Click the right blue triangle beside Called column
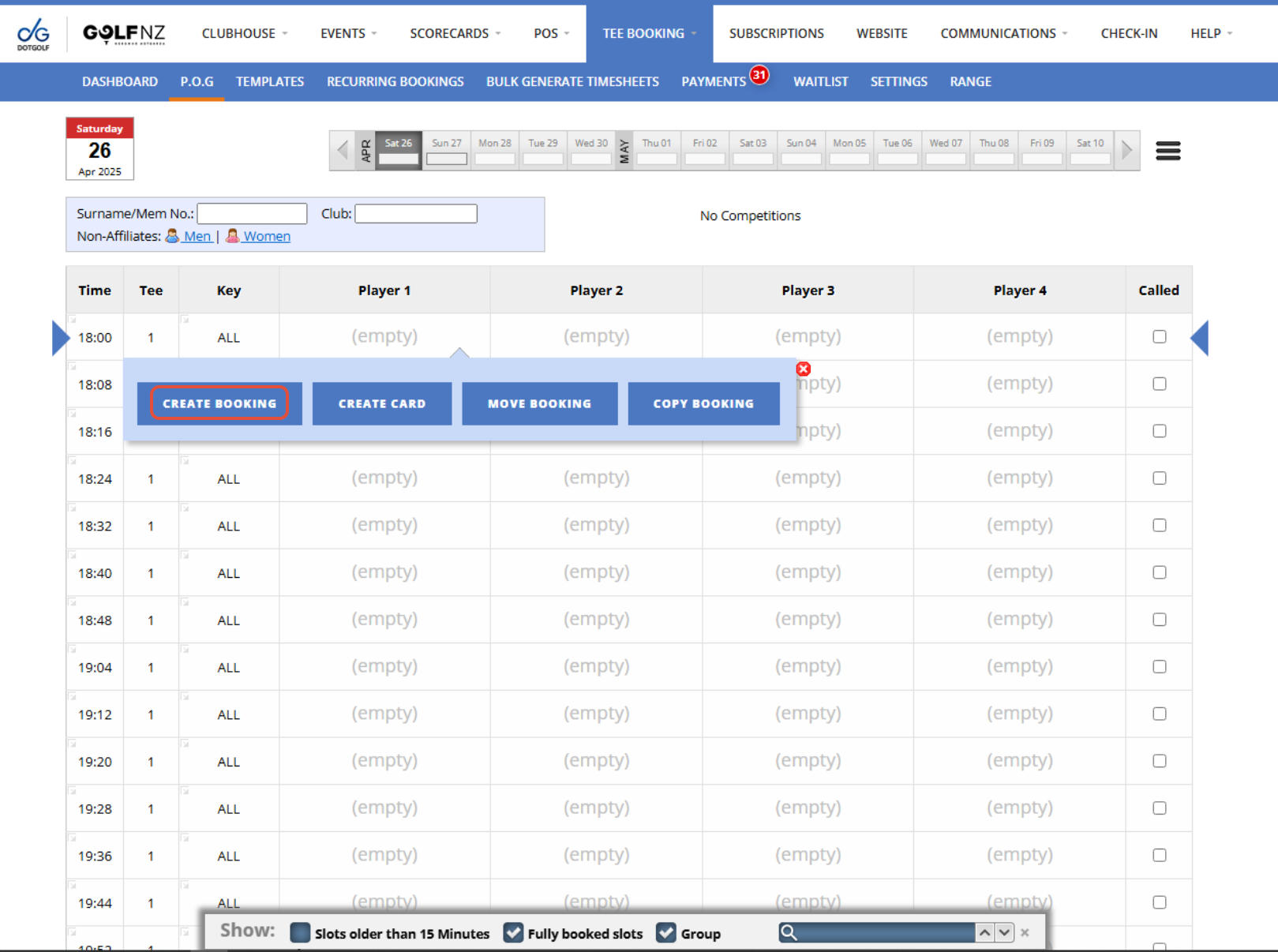 (x=1199, y=338)
